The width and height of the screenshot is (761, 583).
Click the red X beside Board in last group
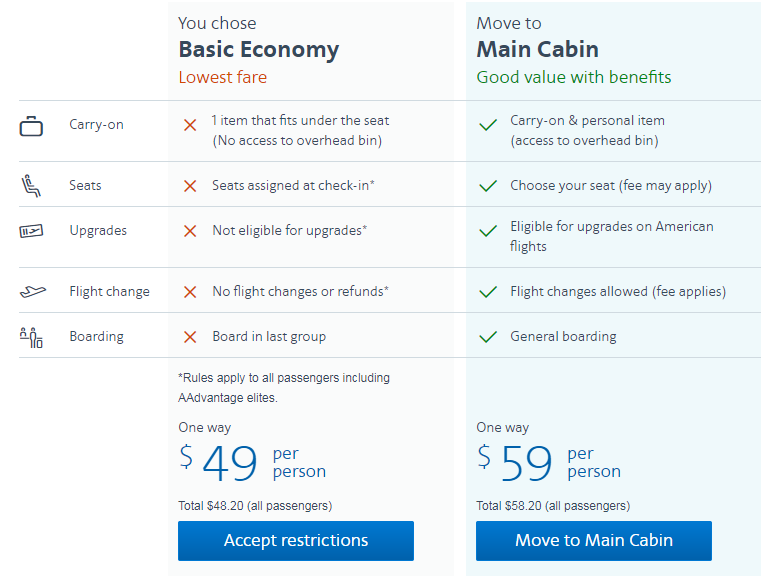pos(190,337)
